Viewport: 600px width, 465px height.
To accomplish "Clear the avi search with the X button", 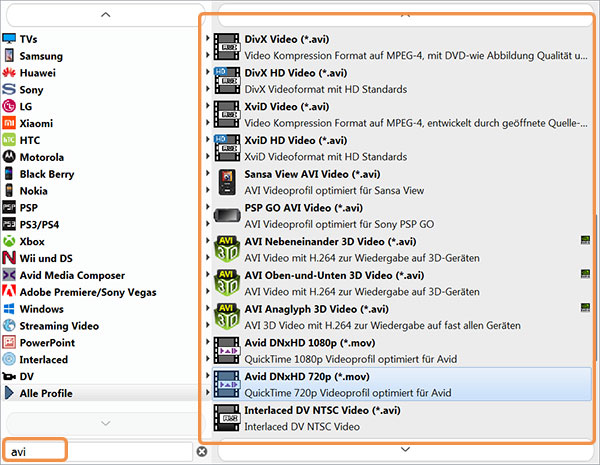I will point(202,452).
